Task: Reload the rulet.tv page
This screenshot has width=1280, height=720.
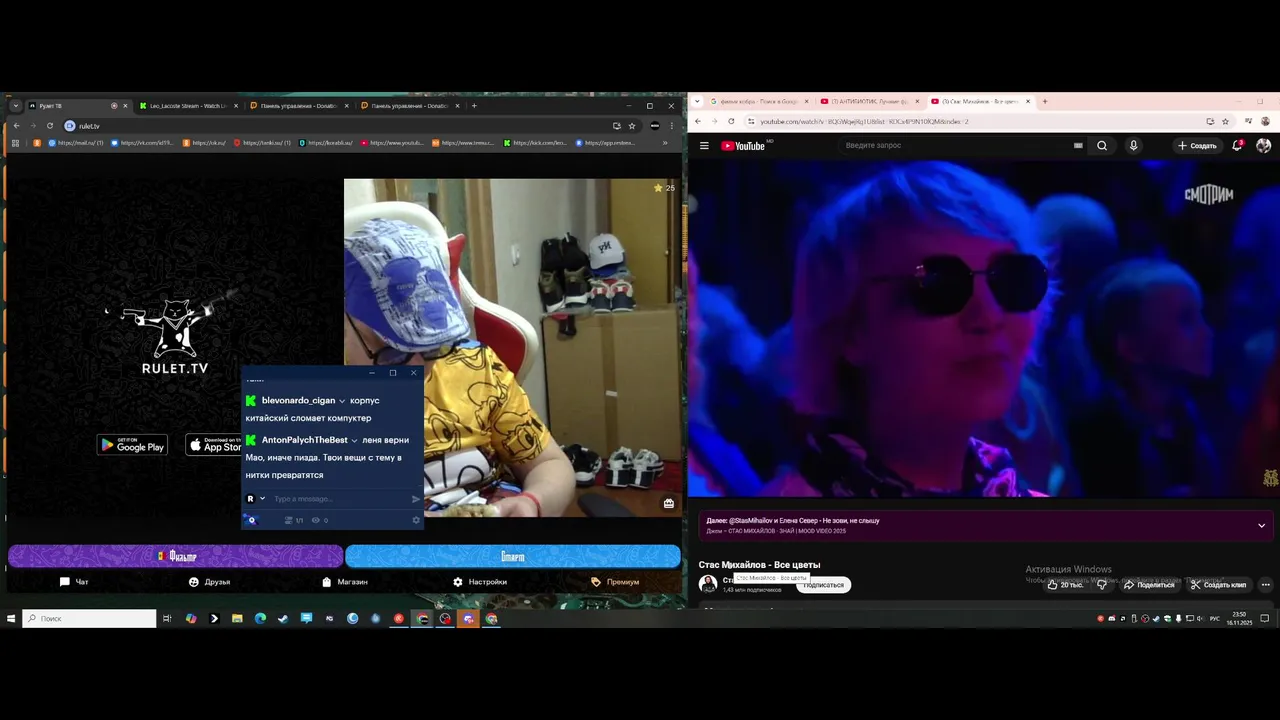Action: (x=49, y=126)
